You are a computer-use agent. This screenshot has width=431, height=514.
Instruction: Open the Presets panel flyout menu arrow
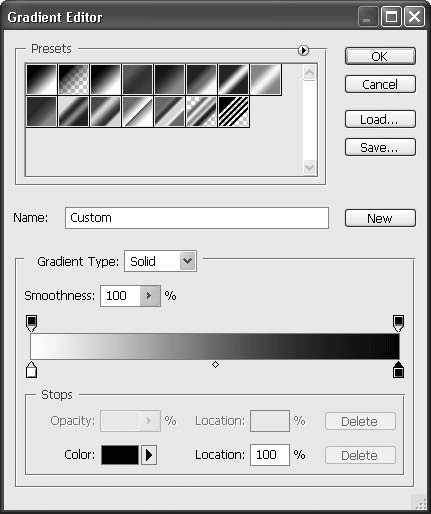click(x=303, y=50)
